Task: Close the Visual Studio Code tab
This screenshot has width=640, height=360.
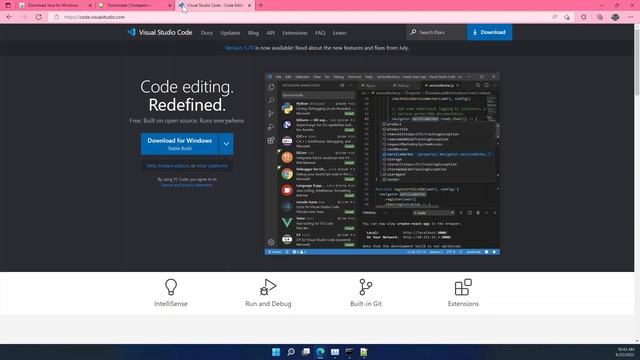Action: click(249, 5)
